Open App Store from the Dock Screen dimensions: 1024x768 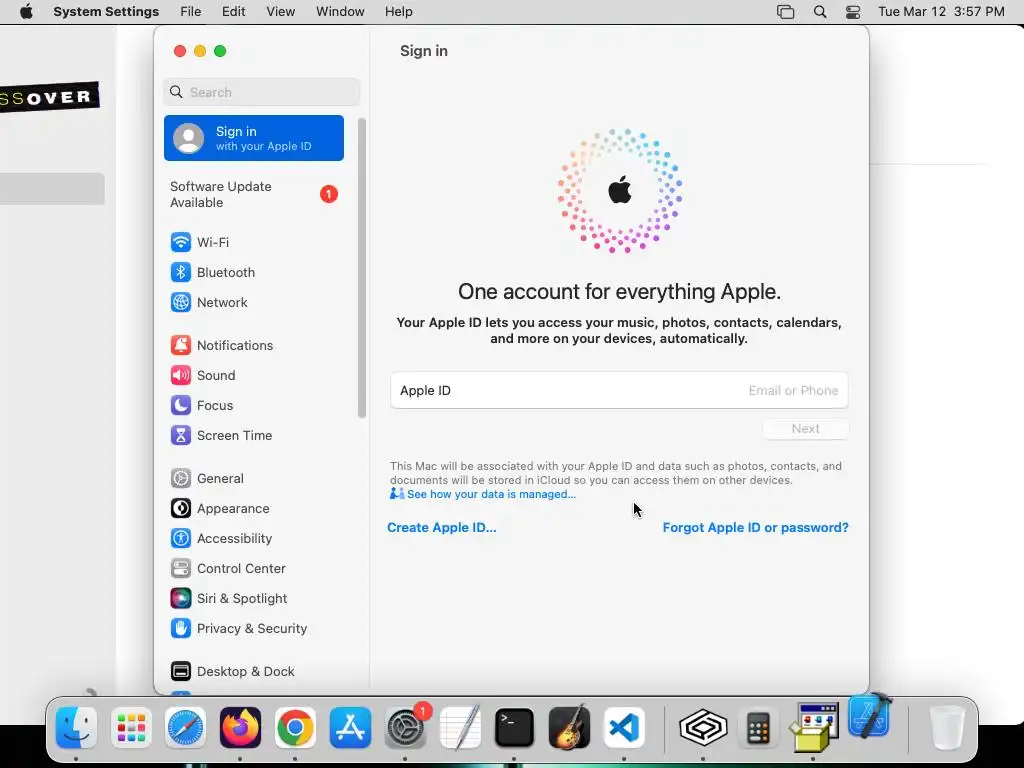tap(350, 728)
